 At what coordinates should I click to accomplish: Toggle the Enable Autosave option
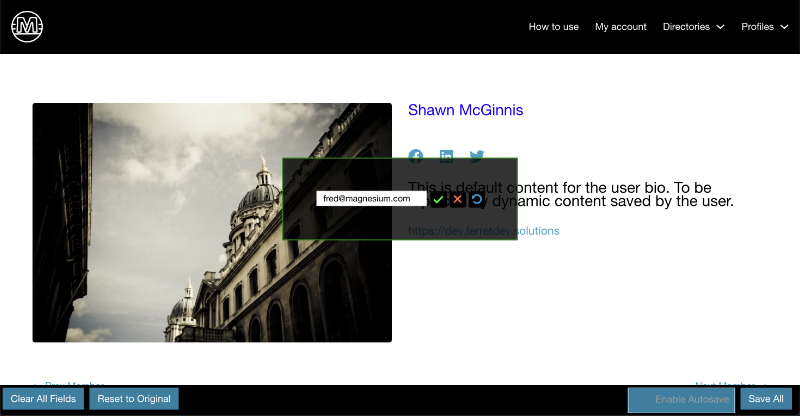(681, 399)
